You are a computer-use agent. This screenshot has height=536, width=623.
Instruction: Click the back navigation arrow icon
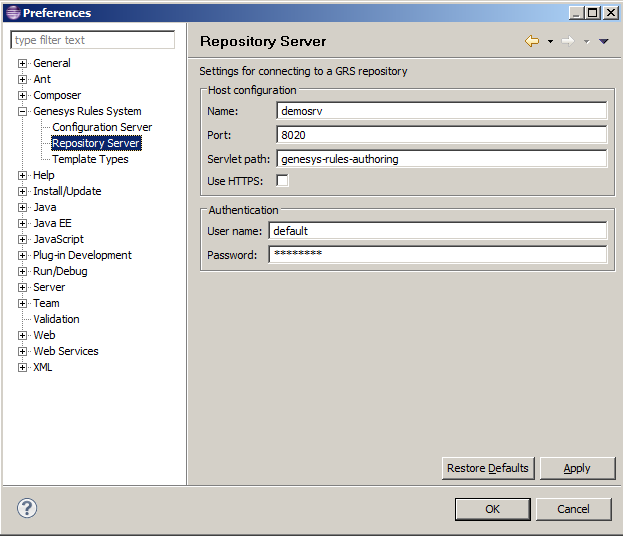532,41
